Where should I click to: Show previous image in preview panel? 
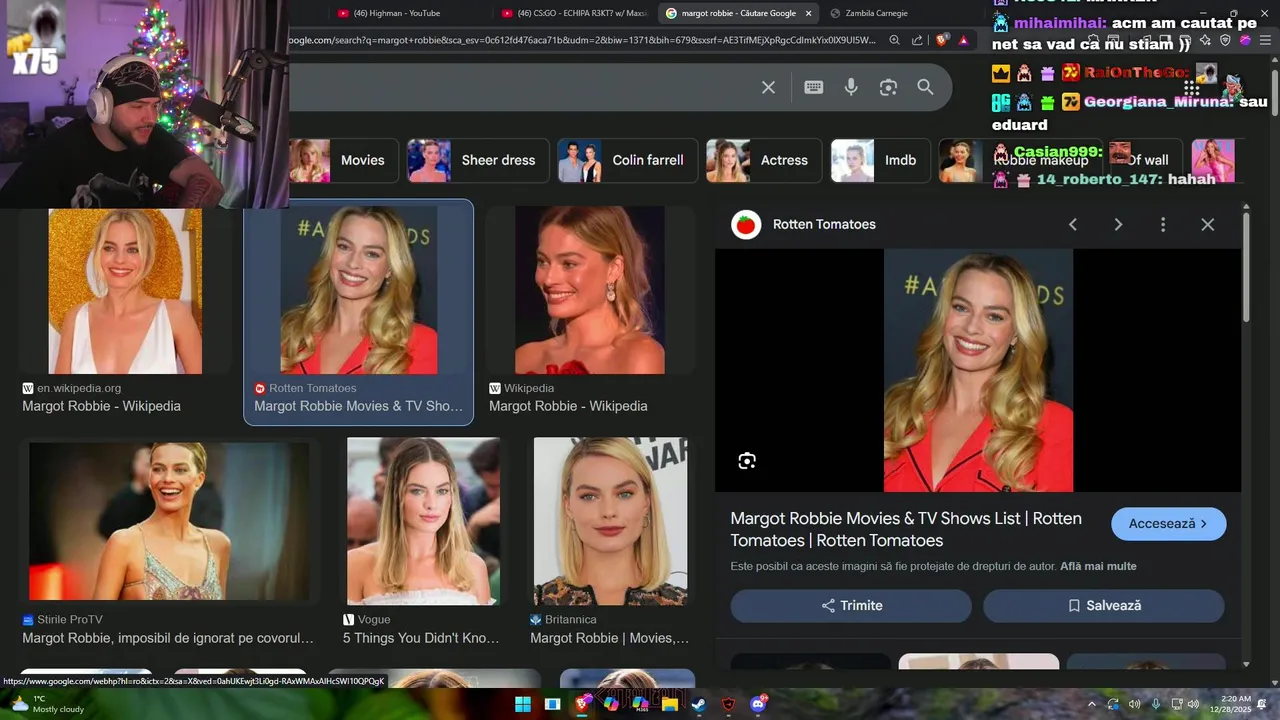pyautogui.click(x=1073, y=224)
